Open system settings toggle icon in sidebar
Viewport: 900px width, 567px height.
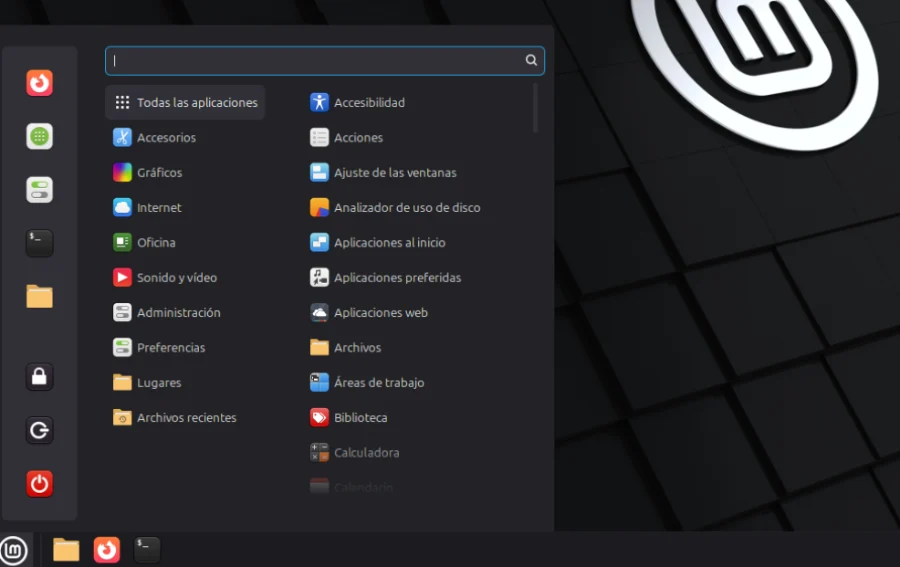click(39, 190)
